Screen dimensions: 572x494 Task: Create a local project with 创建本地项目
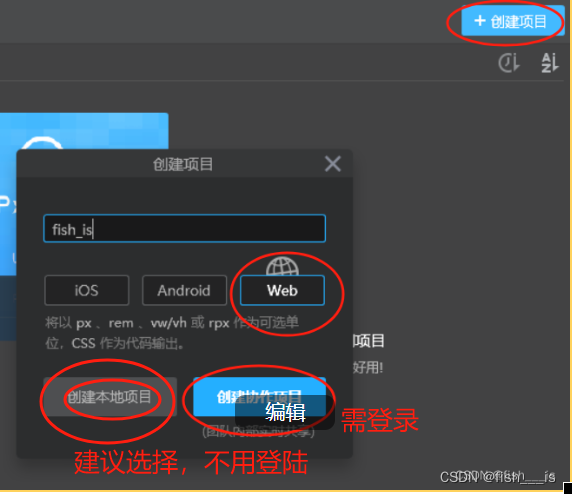tap(110, 397)
